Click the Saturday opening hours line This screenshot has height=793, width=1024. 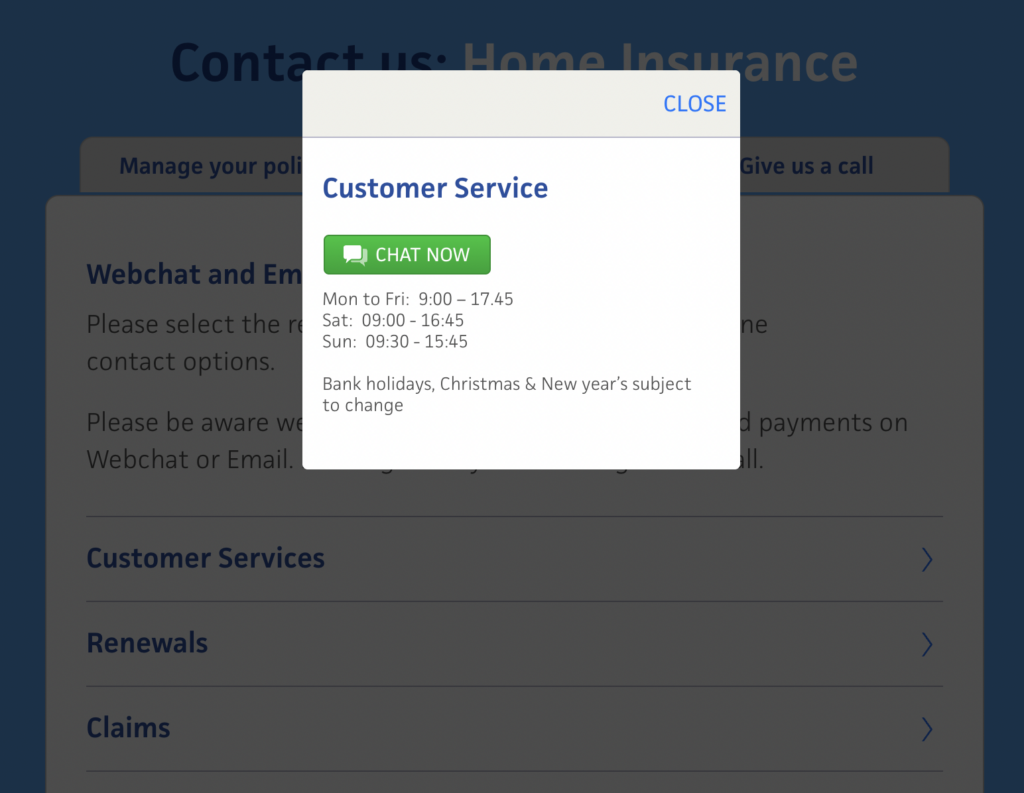[x=393, y=320]
